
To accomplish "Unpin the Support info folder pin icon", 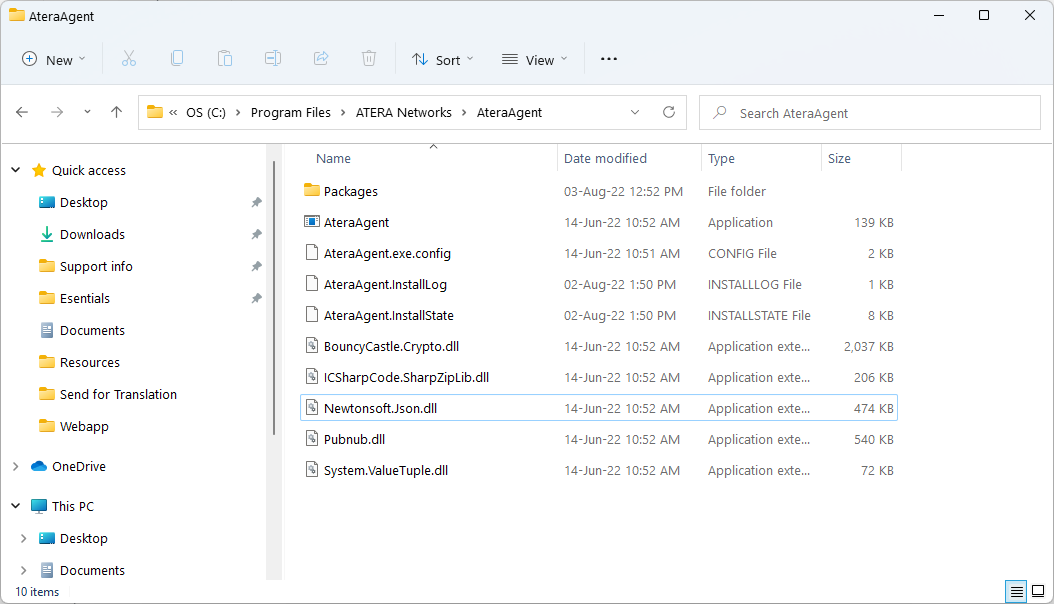I will coord(256,266).
